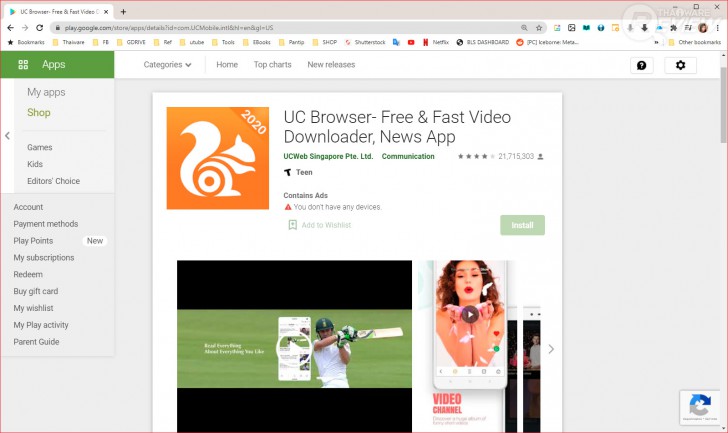This screenshot has height=433, width=728.
Task: Open the Communication category link
Action: pyautogui.click(x=408, y=156)
